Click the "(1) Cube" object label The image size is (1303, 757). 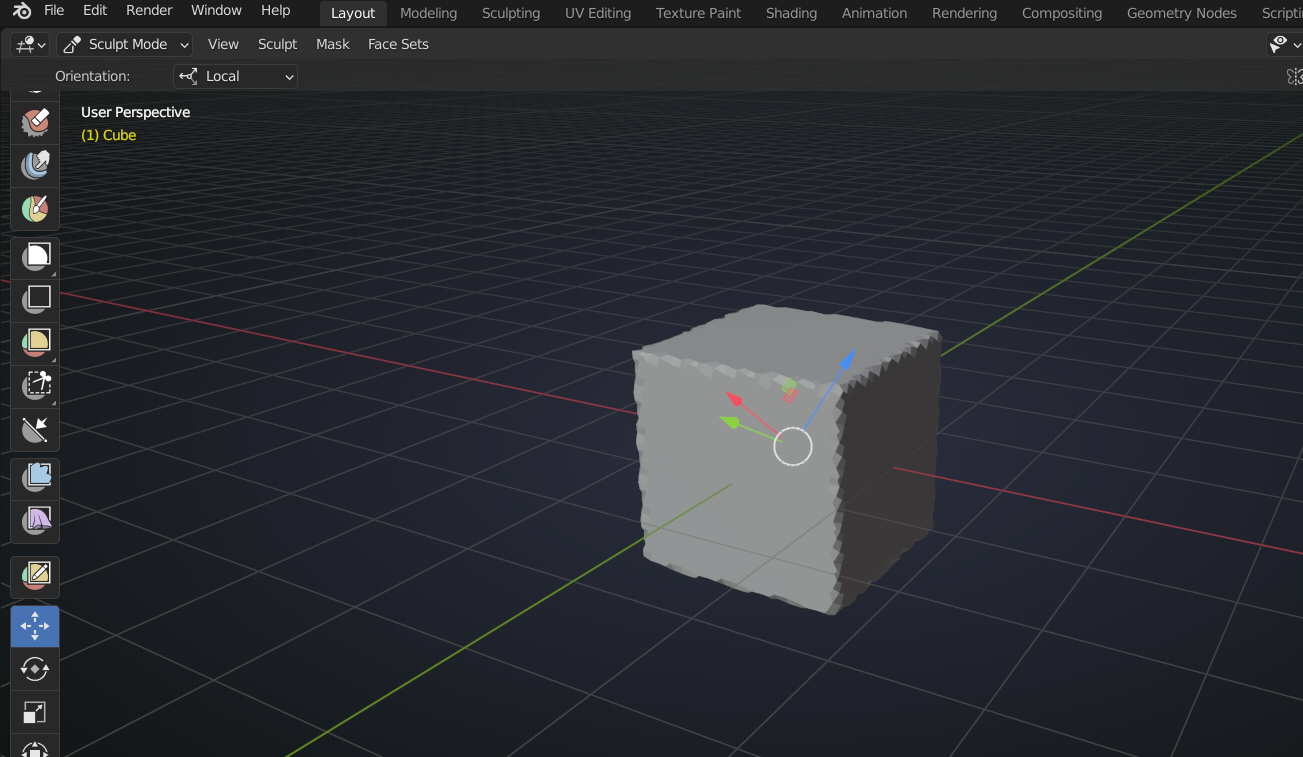[108, 135]
